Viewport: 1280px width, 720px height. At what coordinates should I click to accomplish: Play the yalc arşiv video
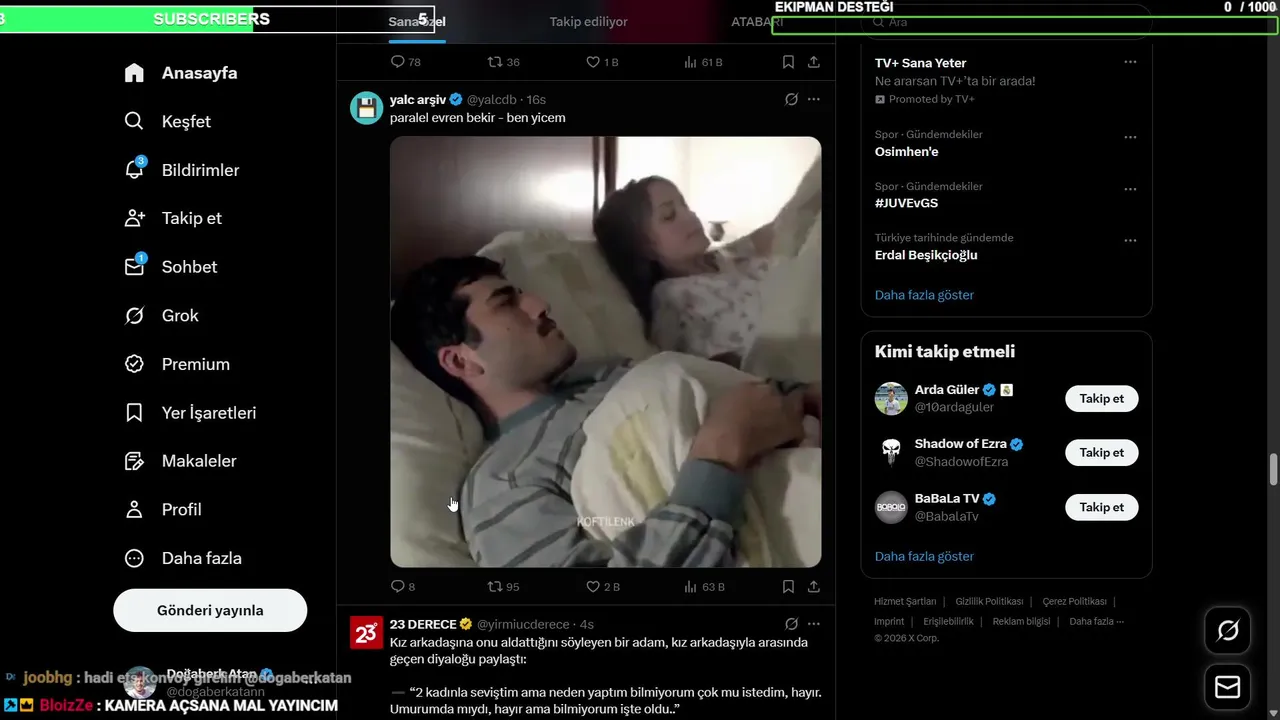(605, 352)
